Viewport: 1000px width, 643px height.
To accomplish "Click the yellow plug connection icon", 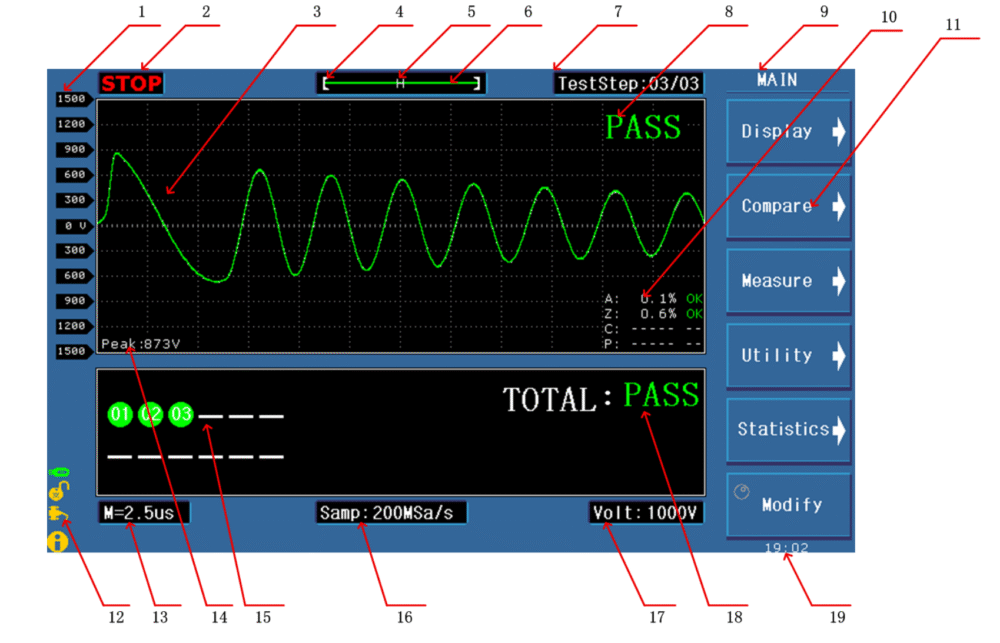I will 58,514.
